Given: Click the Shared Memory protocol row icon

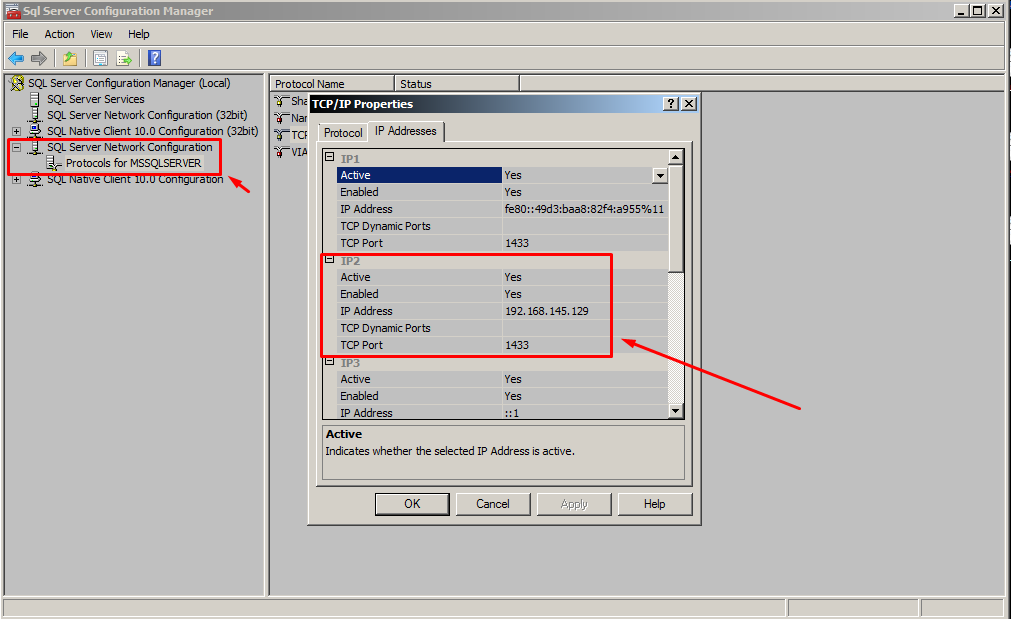Looking at the screenshot, I should (281, 101).
